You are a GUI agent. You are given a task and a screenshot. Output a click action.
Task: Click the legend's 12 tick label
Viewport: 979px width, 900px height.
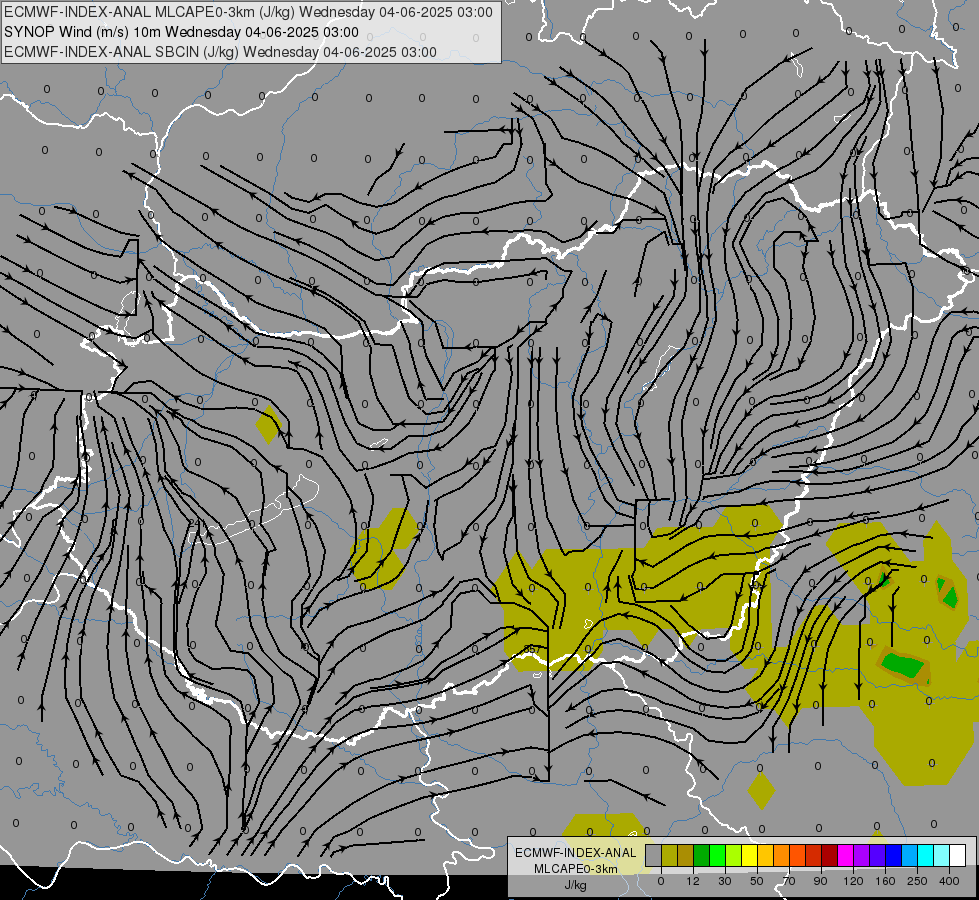coord(692,881)
